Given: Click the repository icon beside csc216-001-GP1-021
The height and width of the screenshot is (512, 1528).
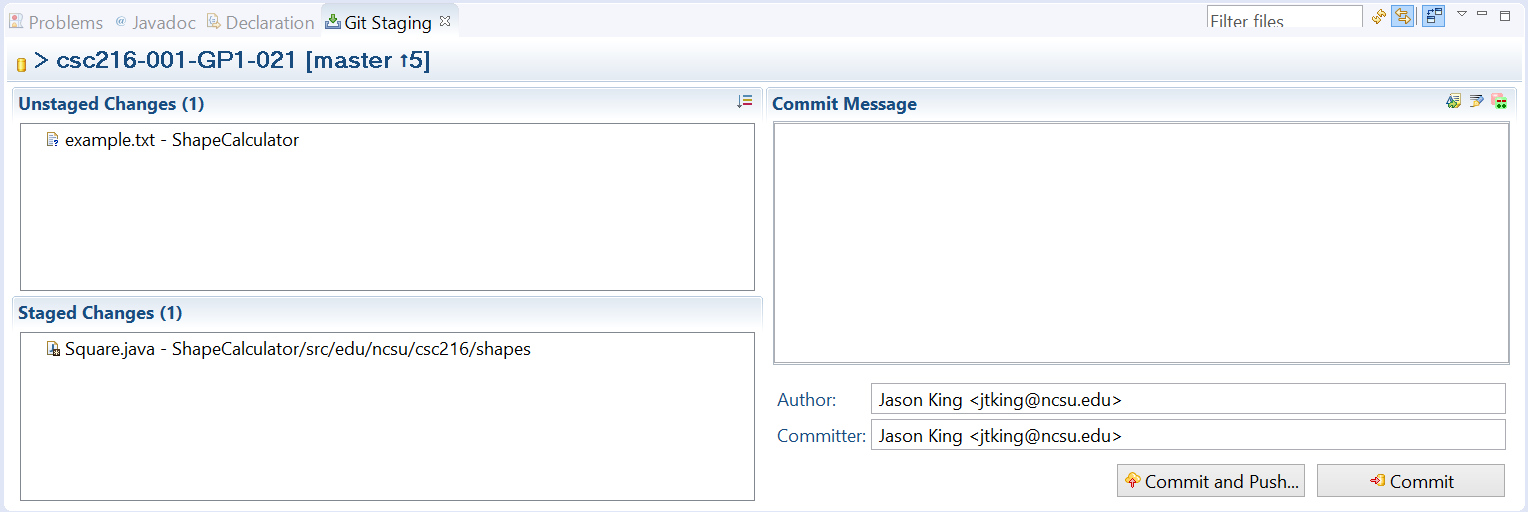Looking at the screenshot, I should [21, 64].
